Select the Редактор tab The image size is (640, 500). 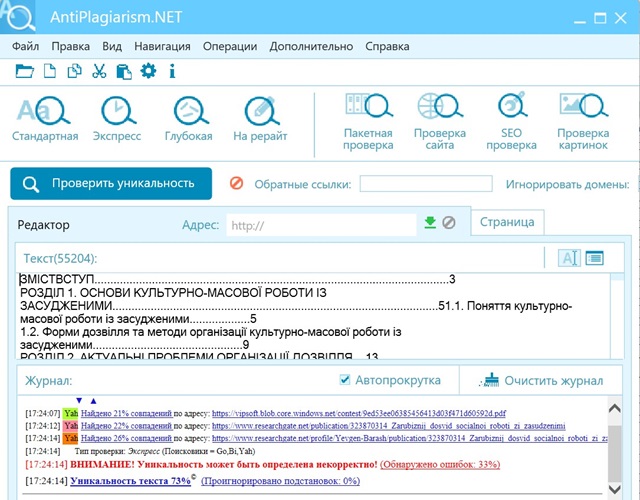[43, 225]
